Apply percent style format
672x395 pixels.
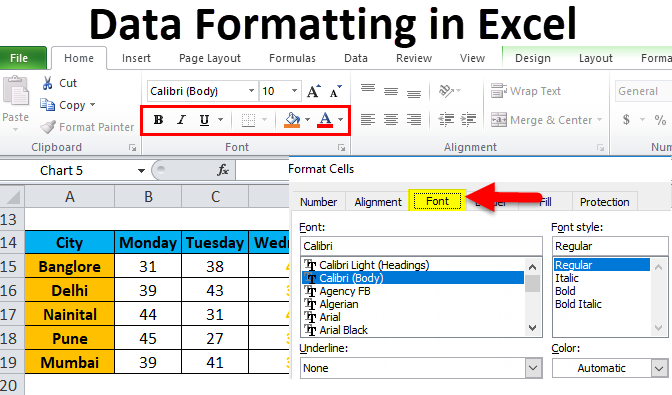coord(660,120)
